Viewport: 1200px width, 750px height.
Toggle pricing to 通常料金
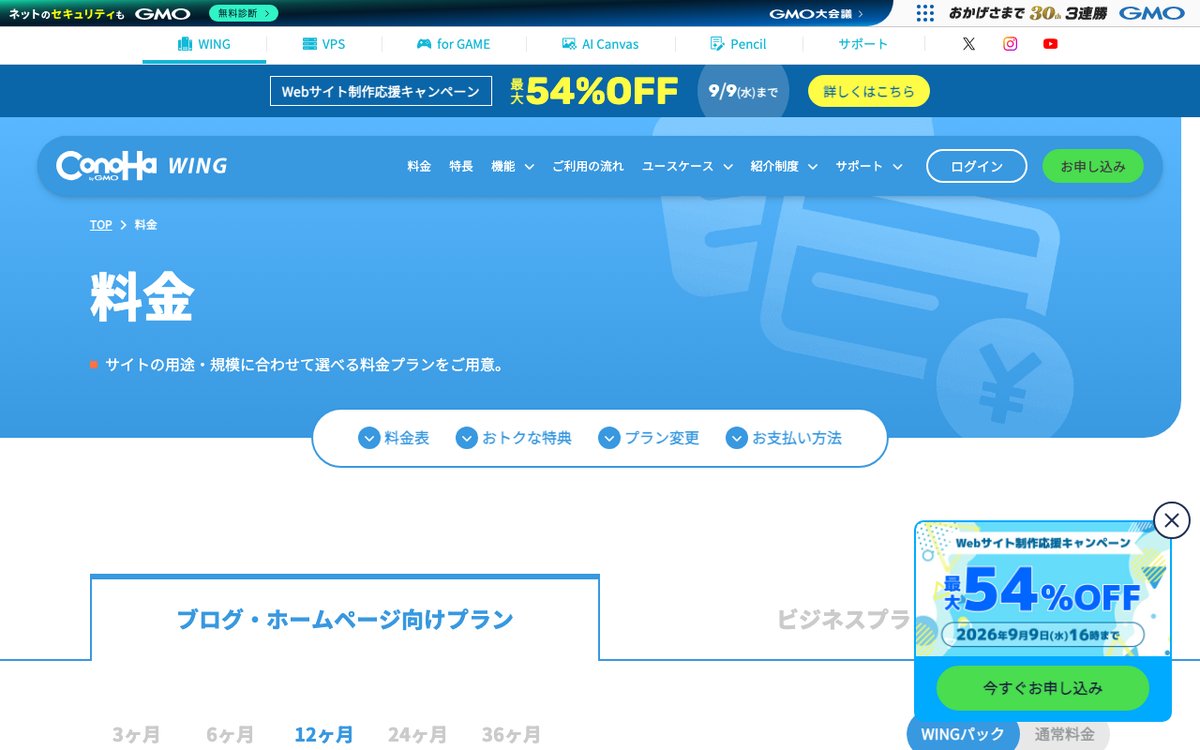tap(1065, 734)
